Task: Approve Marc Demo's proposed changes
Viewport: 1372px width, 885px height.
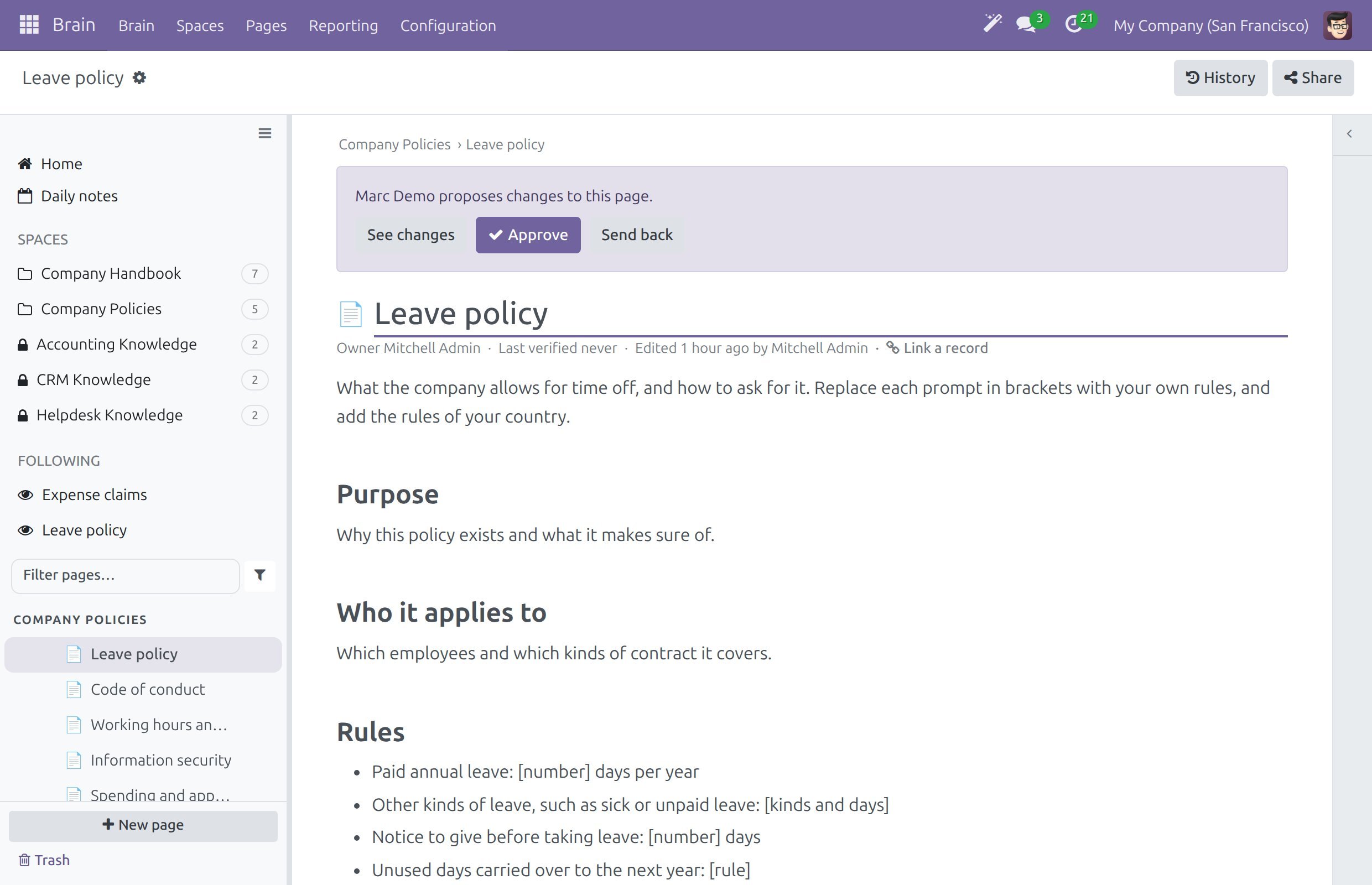Action: click(x=528, y=235)
